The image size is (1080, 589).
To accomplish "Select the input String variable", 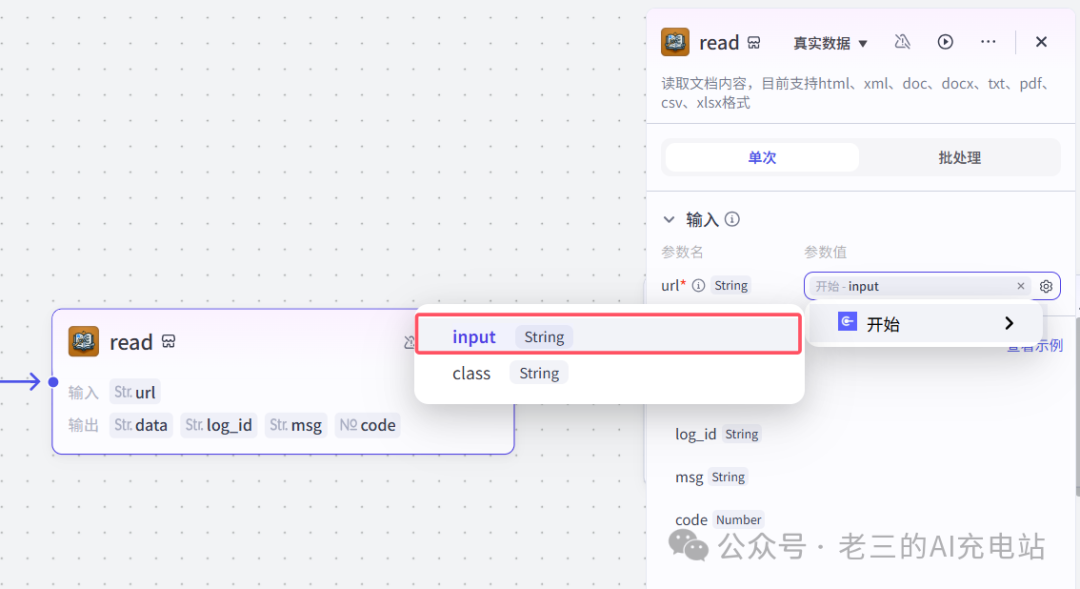I will pos(609,335).
